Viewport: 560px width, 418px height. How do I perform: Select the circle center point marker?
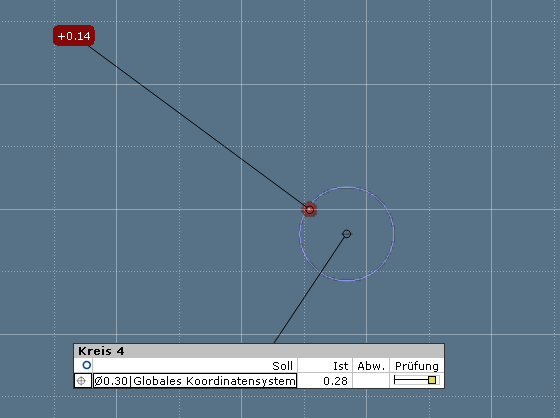pyautogui.click(x=346, y=234)
